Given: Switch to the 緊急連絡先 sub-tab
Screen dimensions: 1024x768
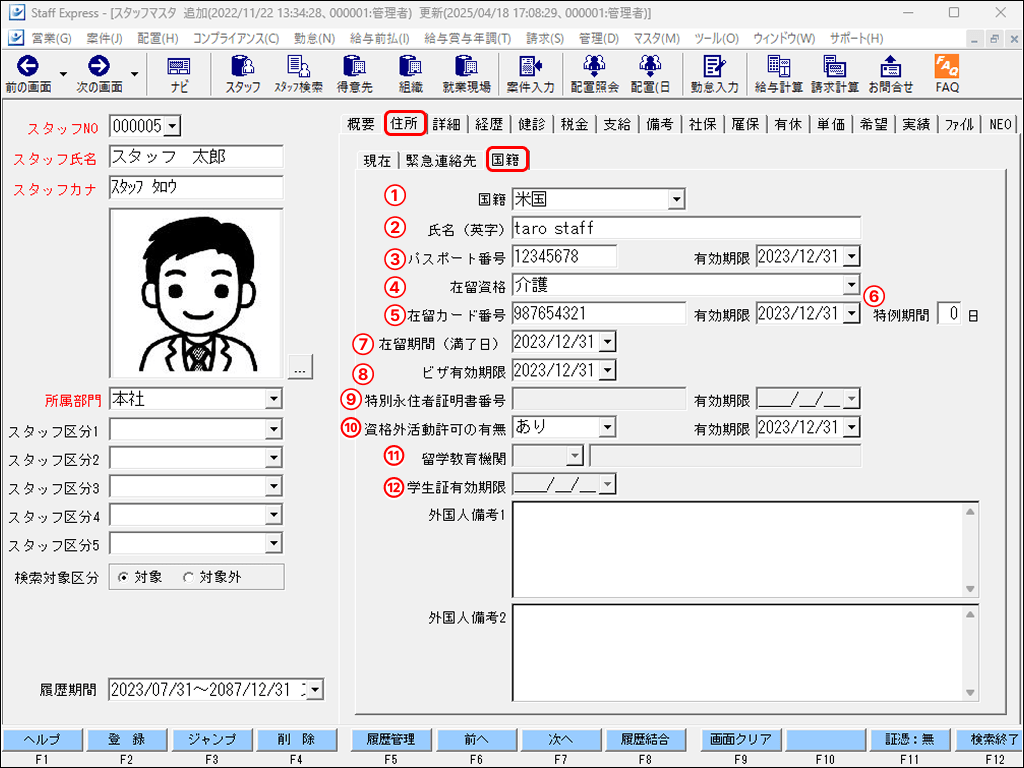Looking at the screenshot, I should pos(441,160).
